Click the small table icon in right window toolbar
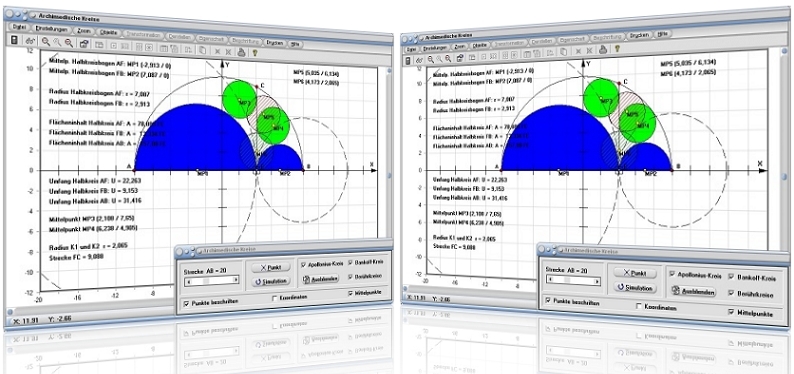 tap(472, 57)
